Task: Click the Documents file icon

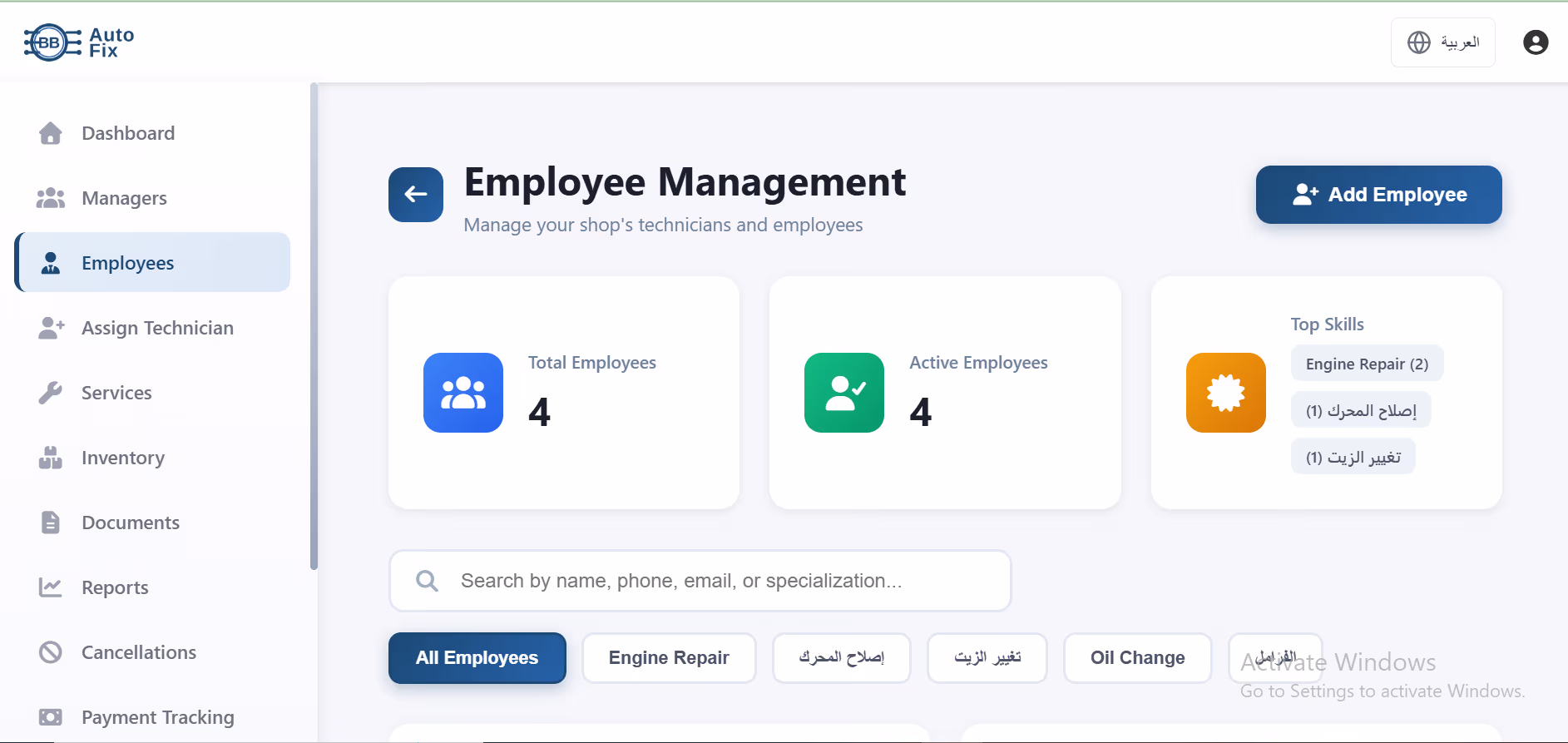Action: (51, 523)
